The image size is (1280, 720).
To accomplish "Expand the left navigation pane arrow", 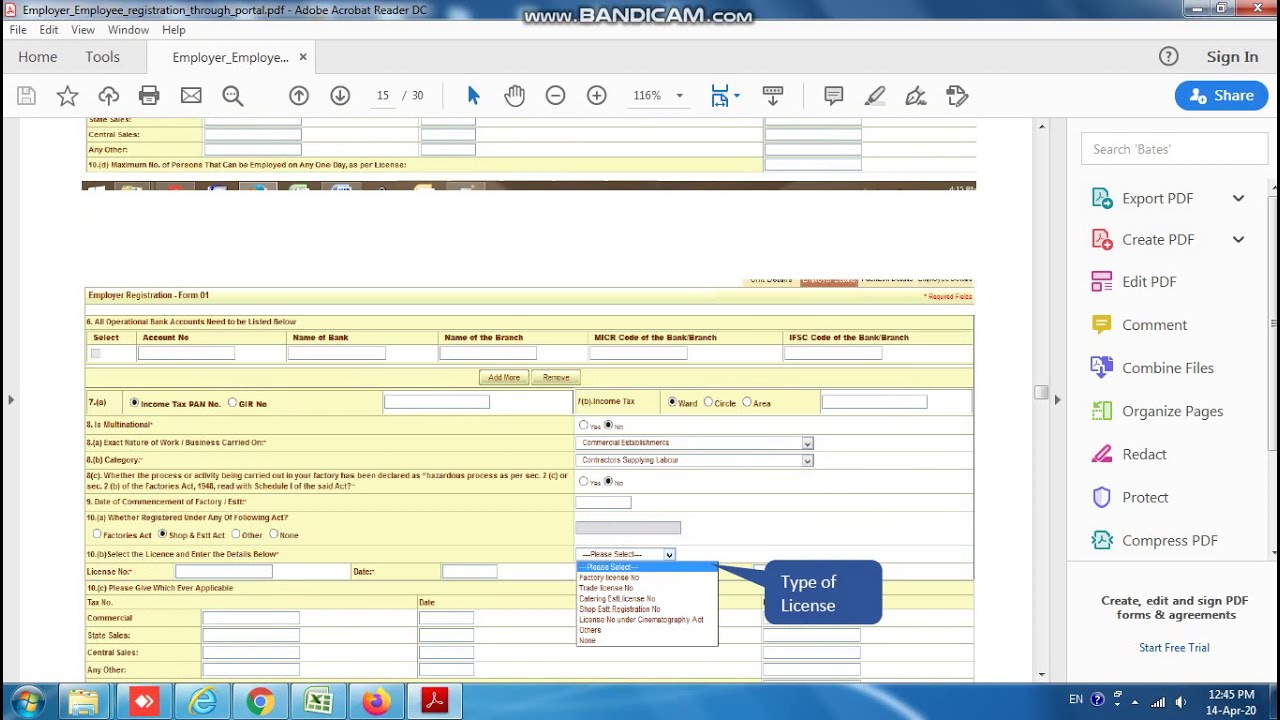I will pos(11,400).
